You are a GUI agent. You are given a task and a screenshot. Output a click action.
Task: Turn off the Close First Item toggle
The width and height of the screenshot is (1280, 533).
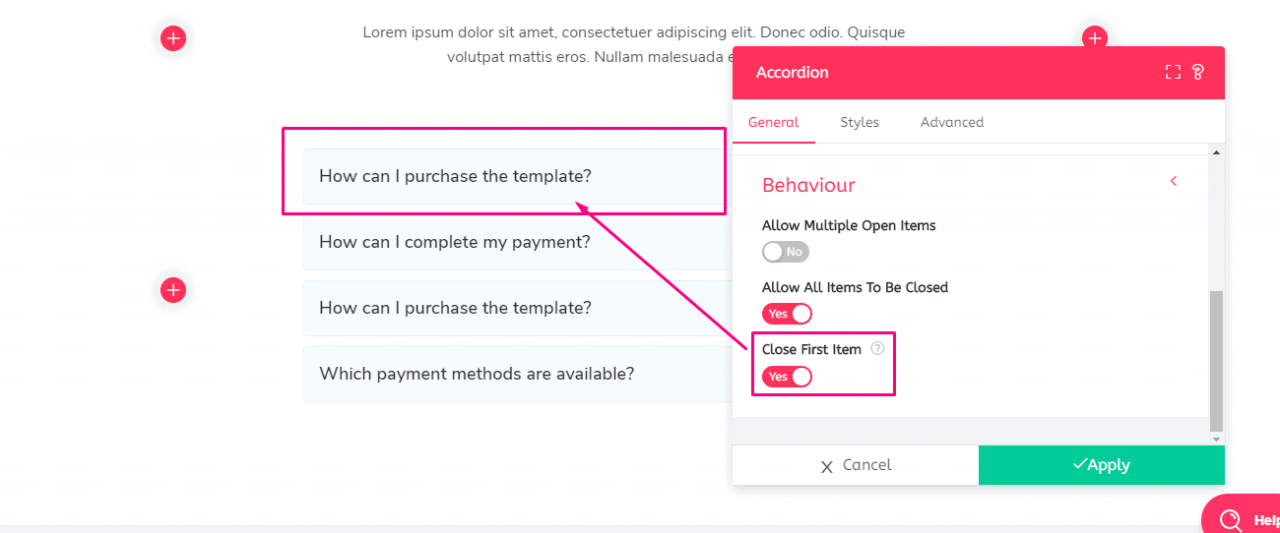pos(787,377)
